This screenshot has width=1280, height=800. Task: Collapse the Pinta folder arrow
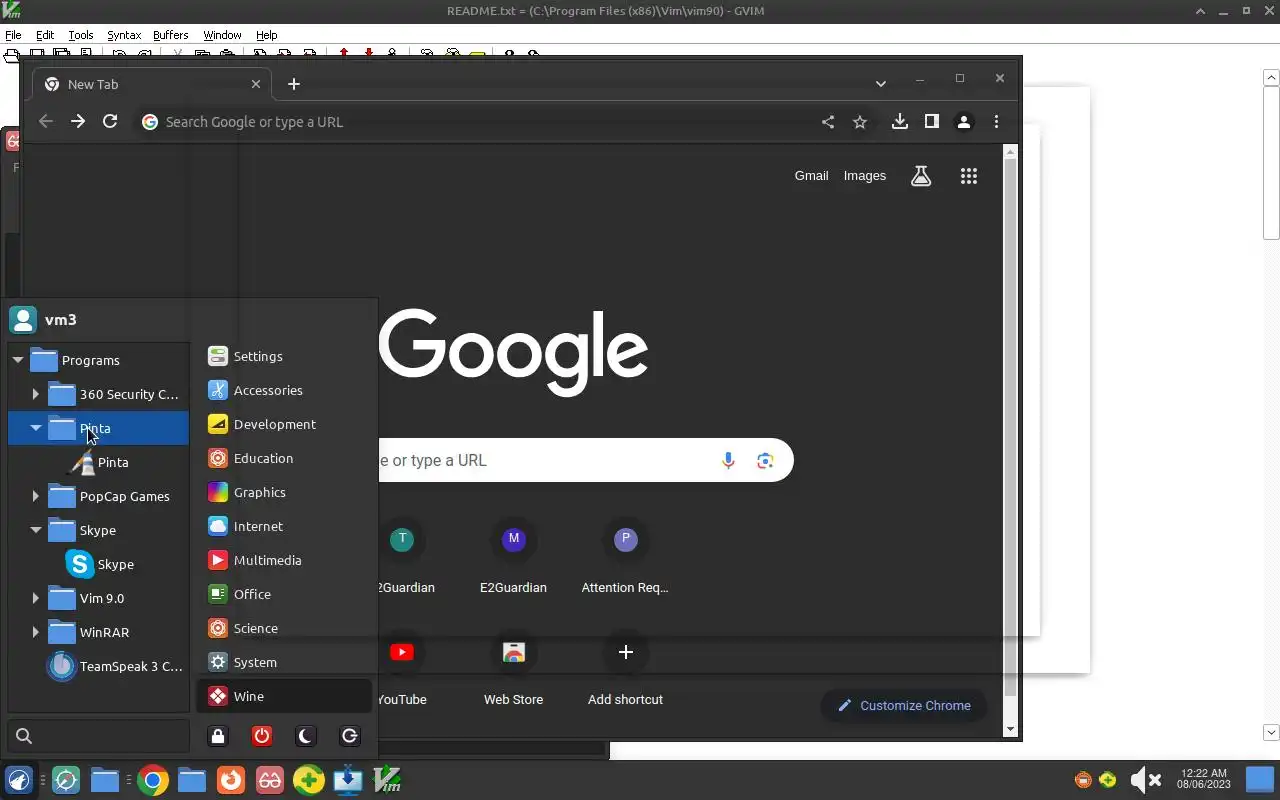[36, 428]
